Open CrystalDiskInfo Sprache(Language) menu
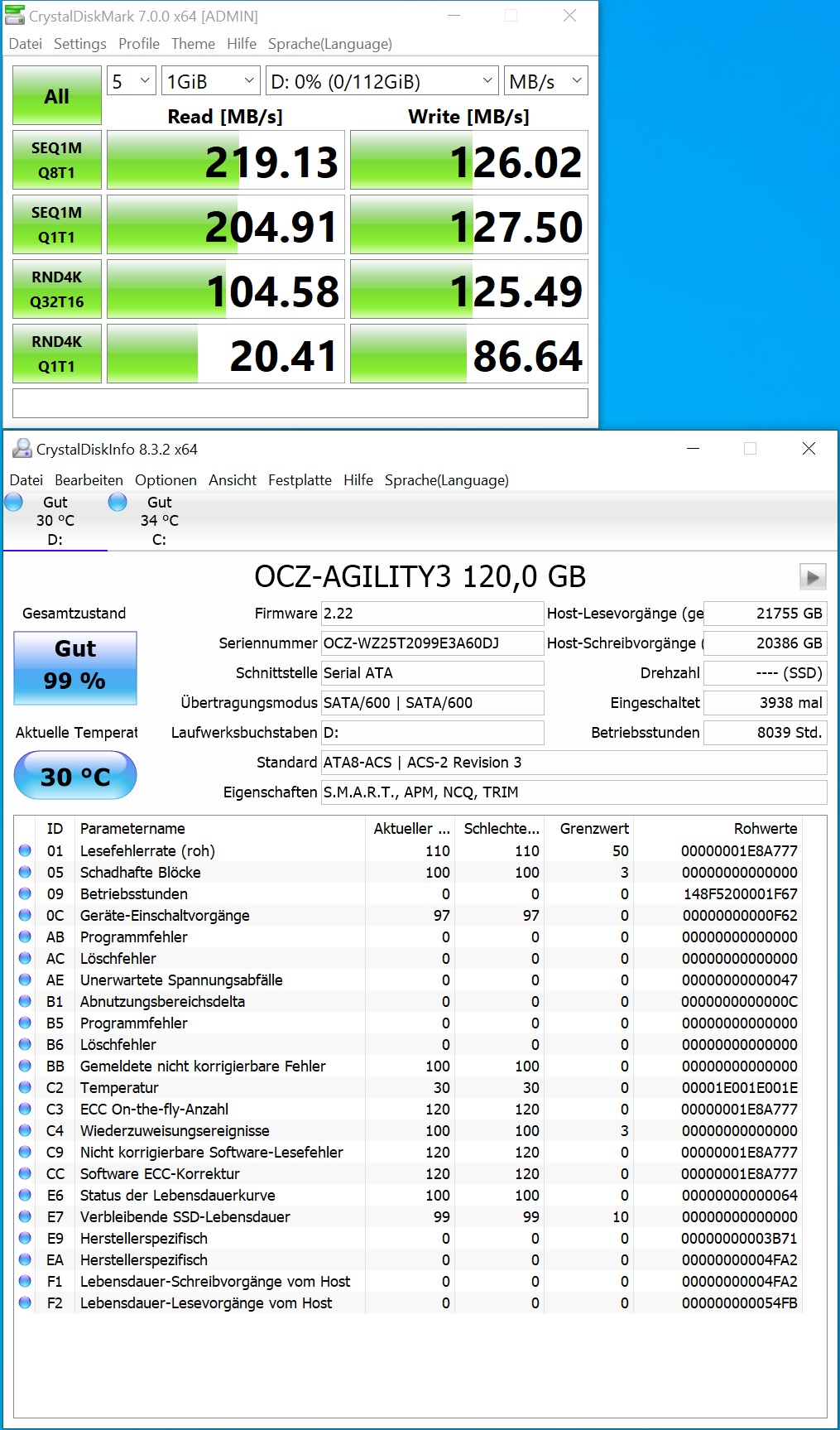The height and width of the screenshot is (1430, 840). [447, 480]
